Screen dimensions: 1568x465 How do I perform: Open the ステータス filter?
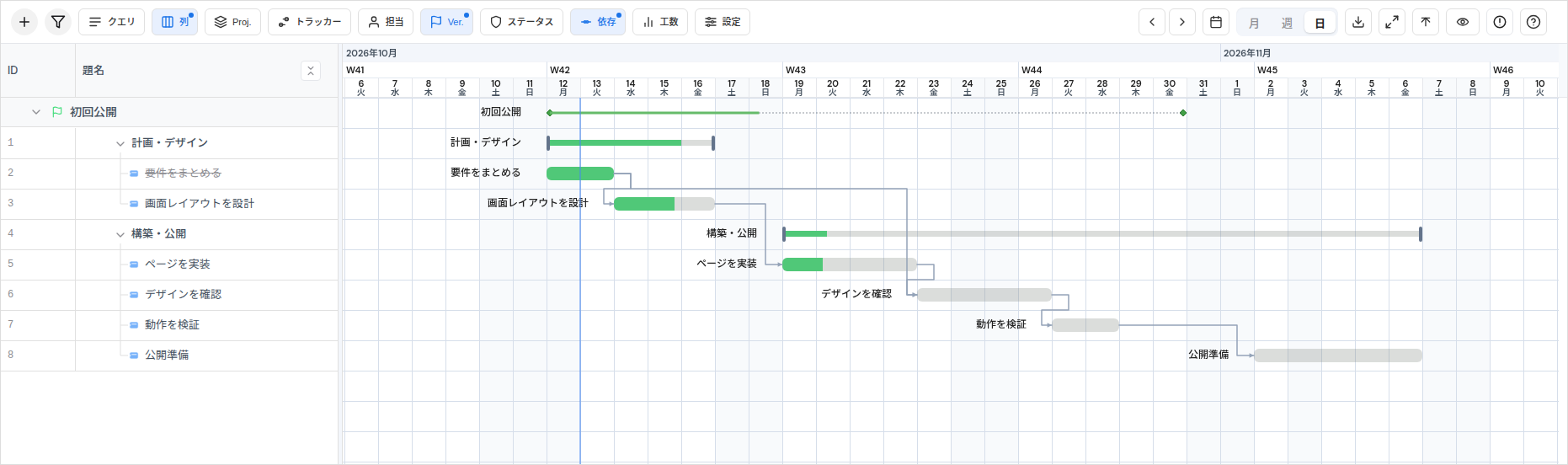tap(521, 22)
